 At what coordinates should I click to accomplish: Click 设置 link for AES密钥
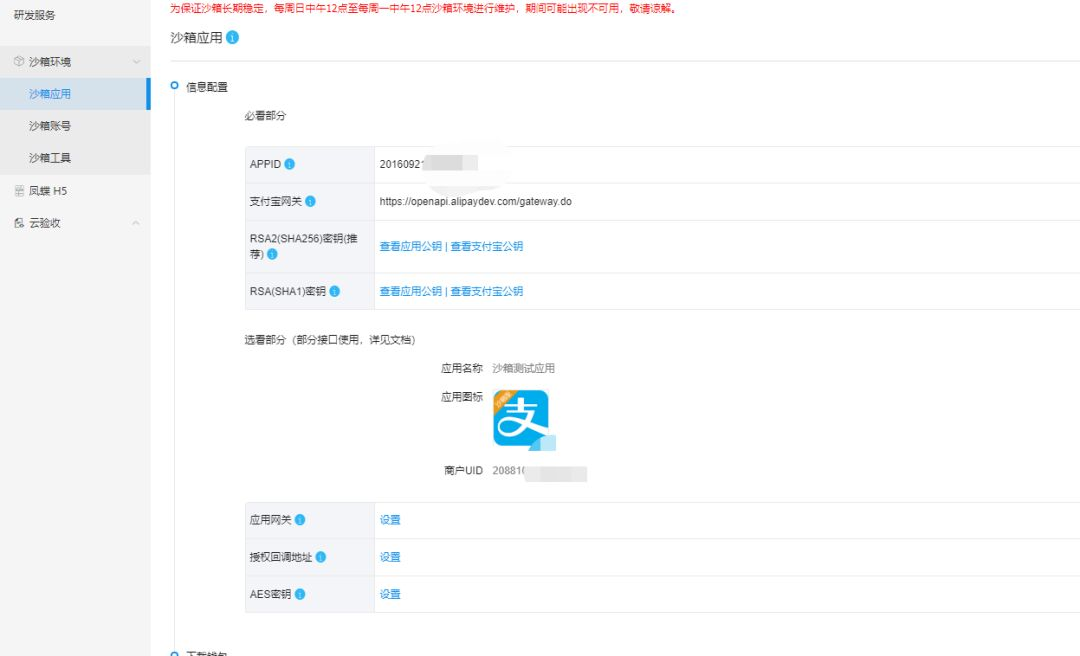coord(390,594)
